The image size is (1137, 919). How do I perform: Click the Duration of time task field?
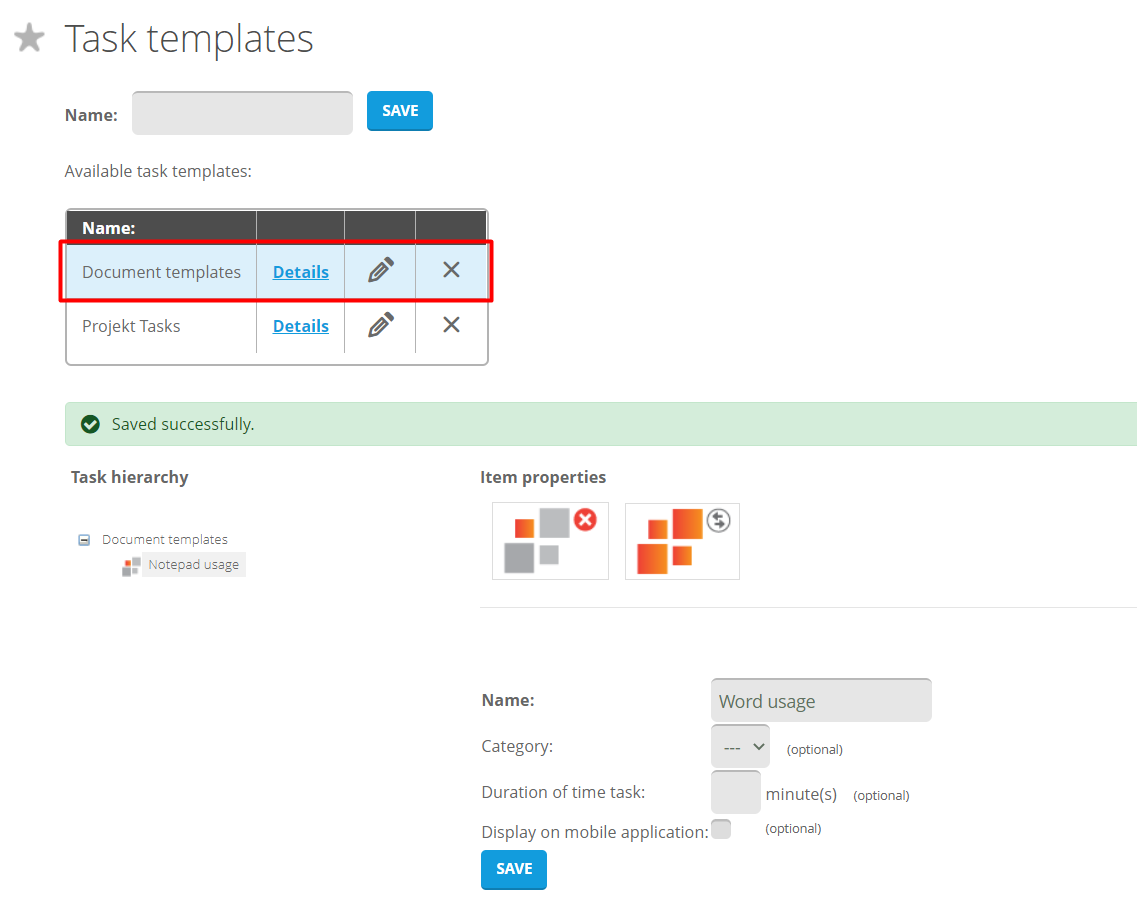pyautogui.click(x=735, y=793)
